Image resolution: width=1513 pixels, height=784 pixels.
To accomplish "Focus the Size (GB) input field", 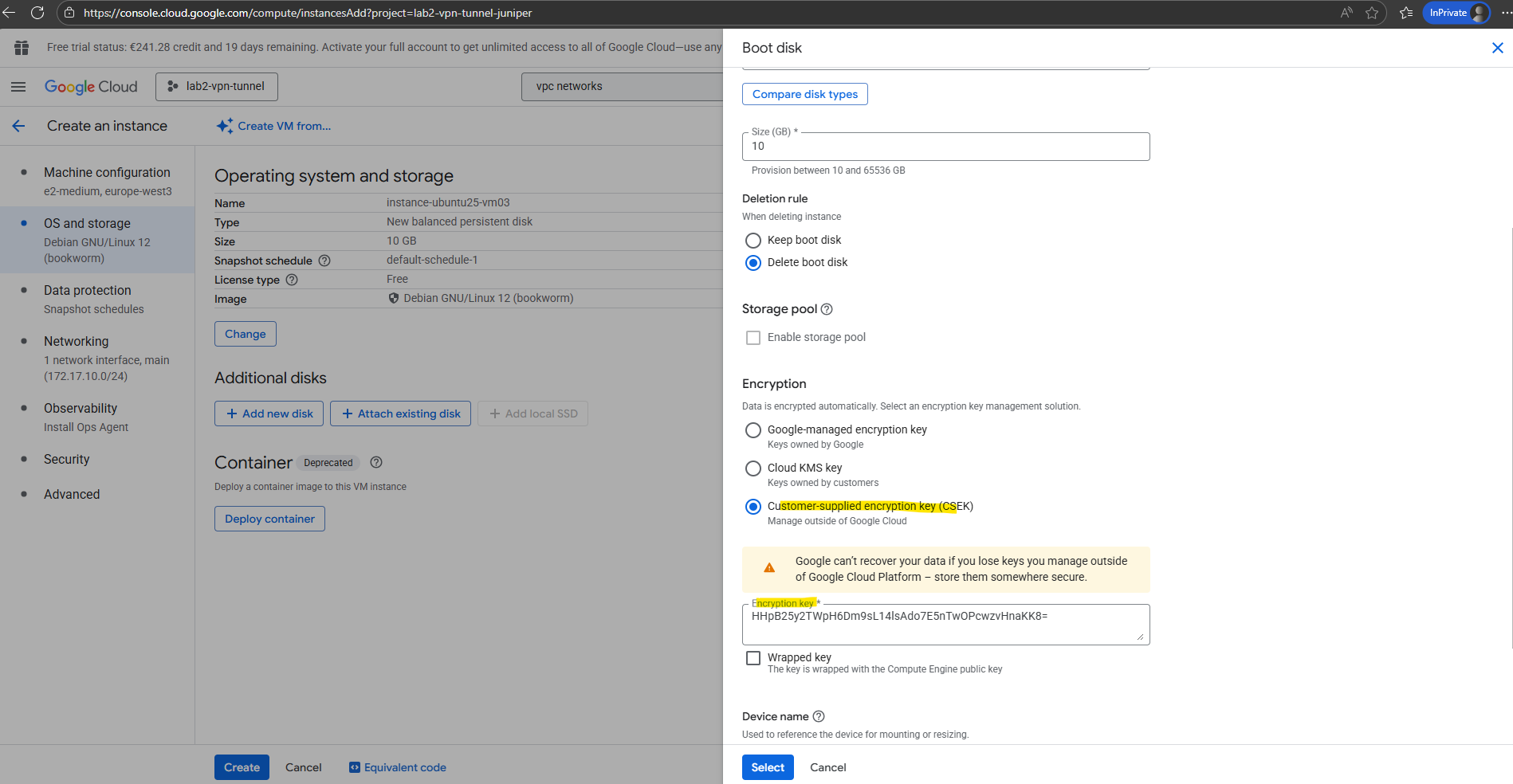I will coord(946,147).
